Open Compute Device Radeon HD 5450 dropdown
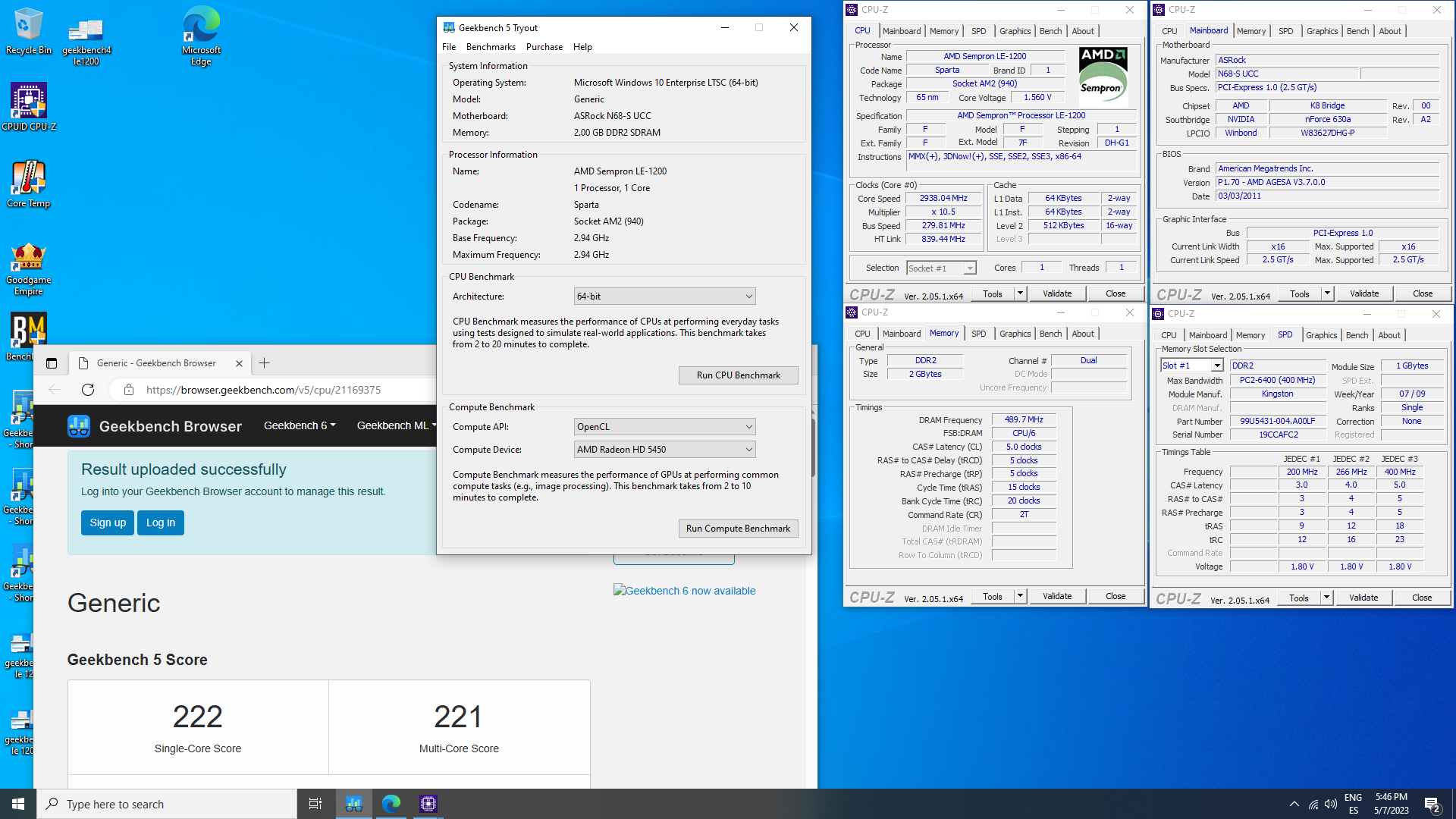 coord(664,450)
